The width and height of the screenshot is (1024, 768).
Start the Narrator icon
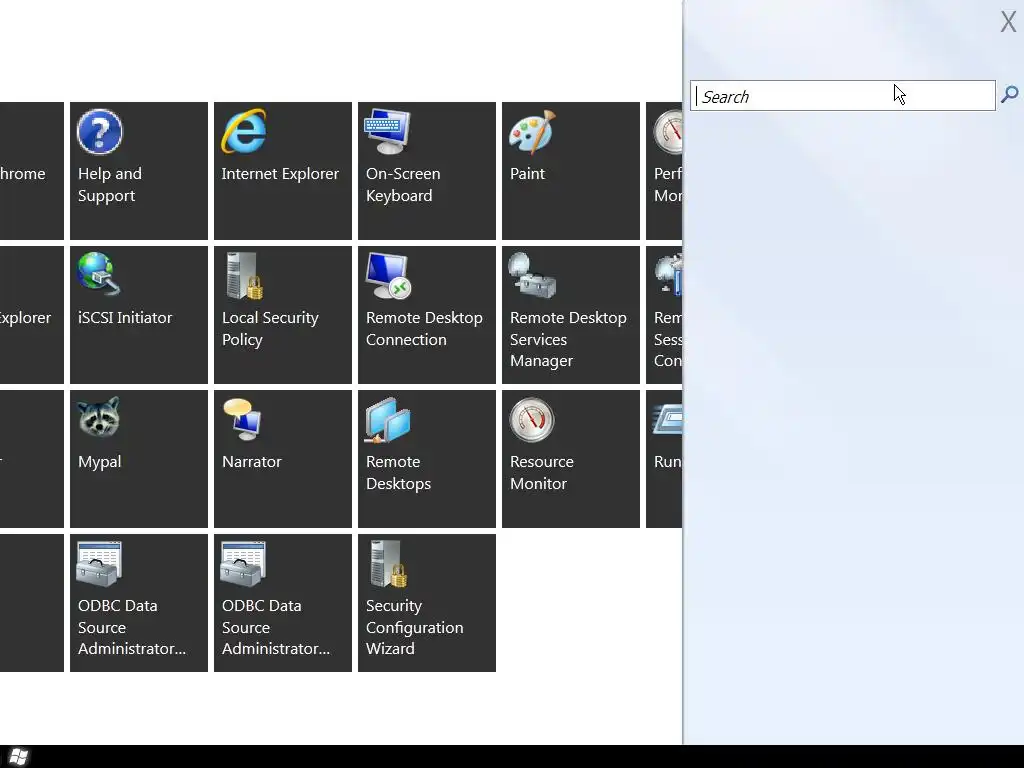click(x=242, y=418)
